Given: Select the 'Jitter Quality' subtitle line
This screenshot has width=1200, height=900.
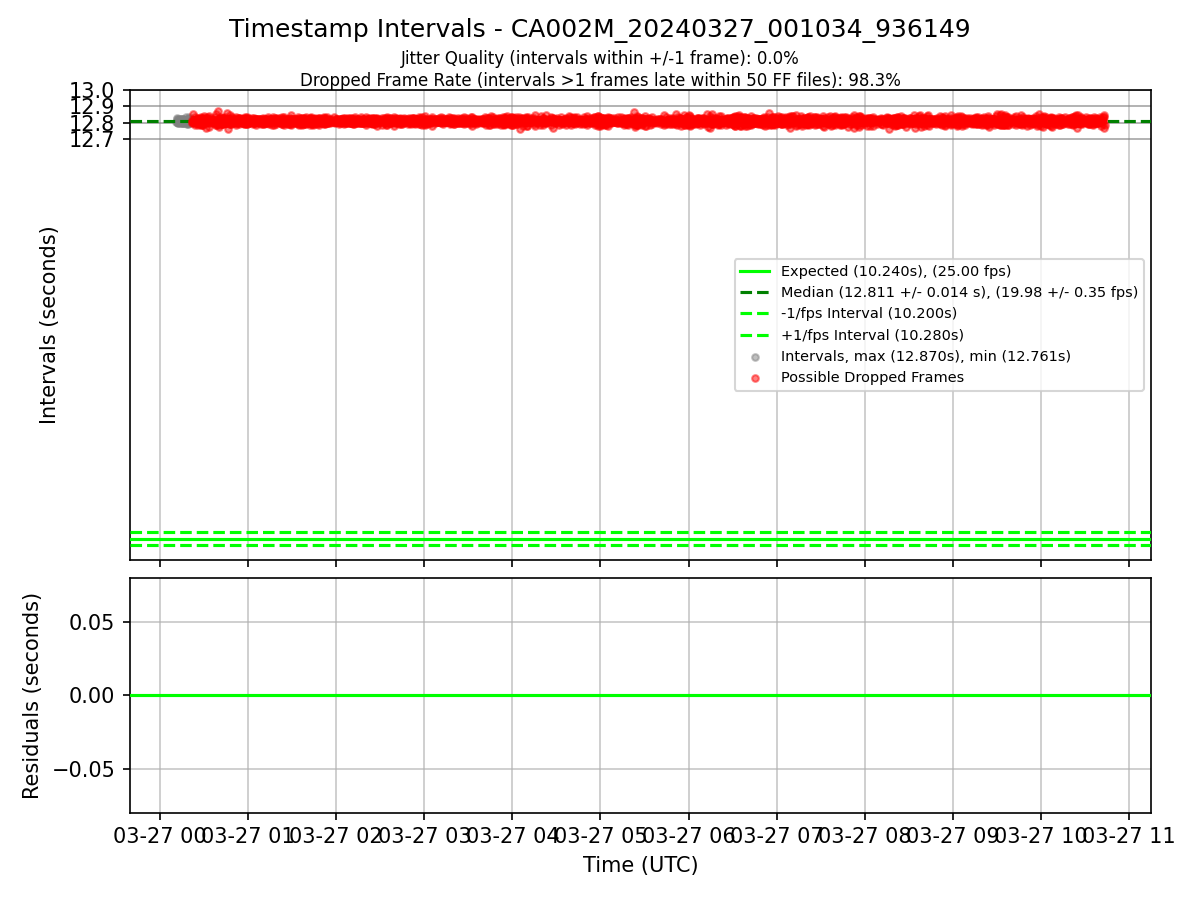Looking at the screenshot, I should pos(599,58).
